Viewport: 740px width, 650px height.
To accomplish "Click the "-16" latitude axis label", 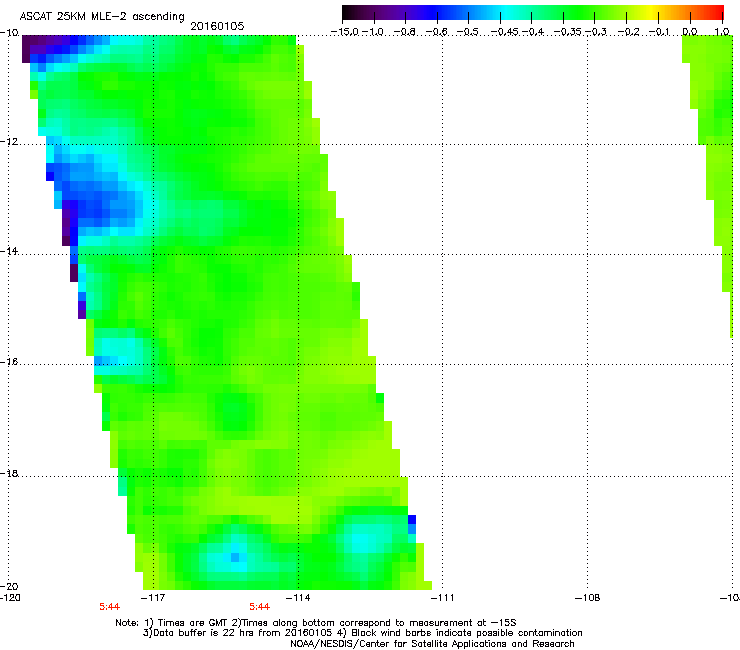I will [9, 362].
